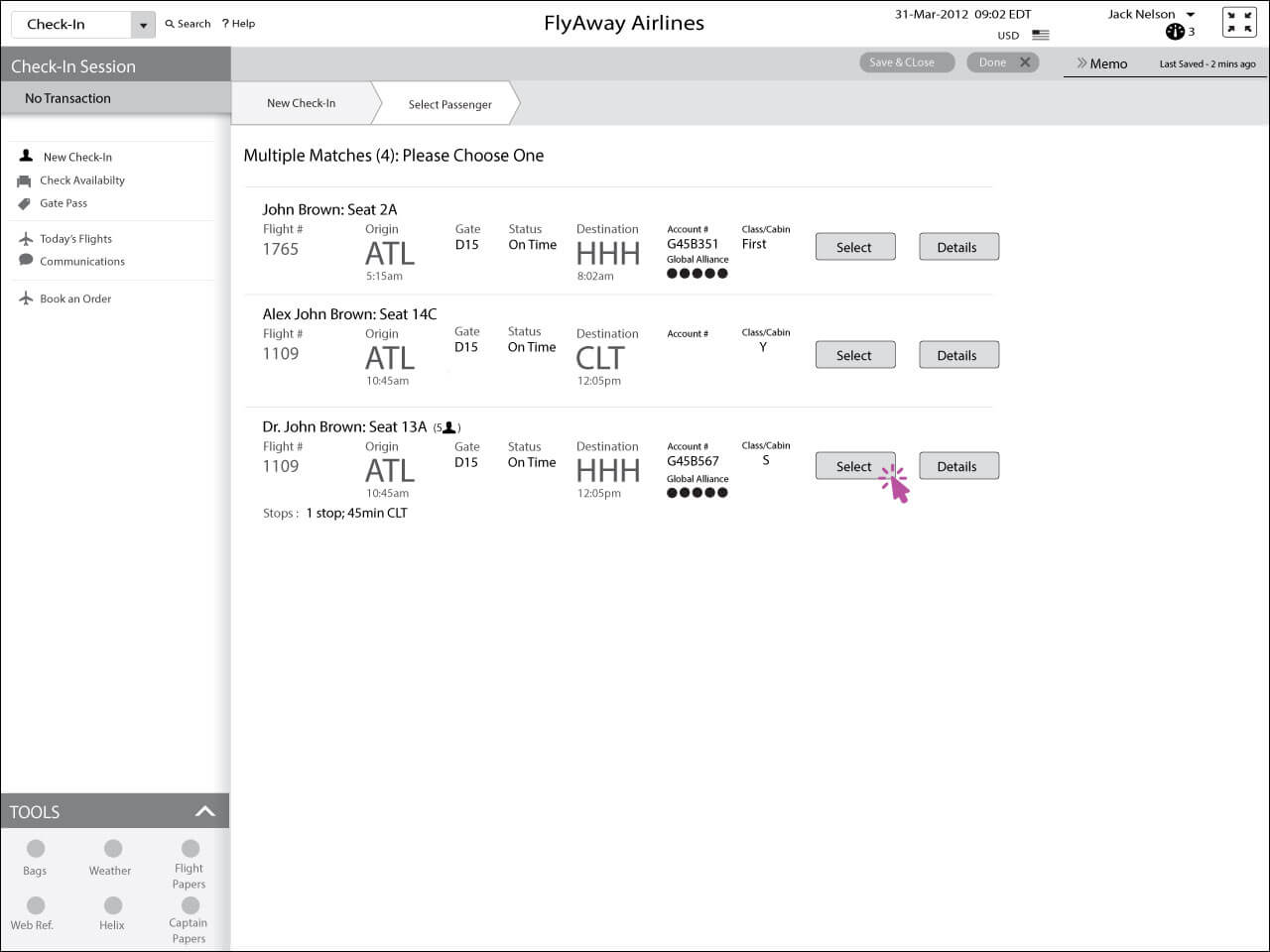Click the fullscreen toggle icon
Screen dimensions: 1270x952
(x=1239, y=23)
